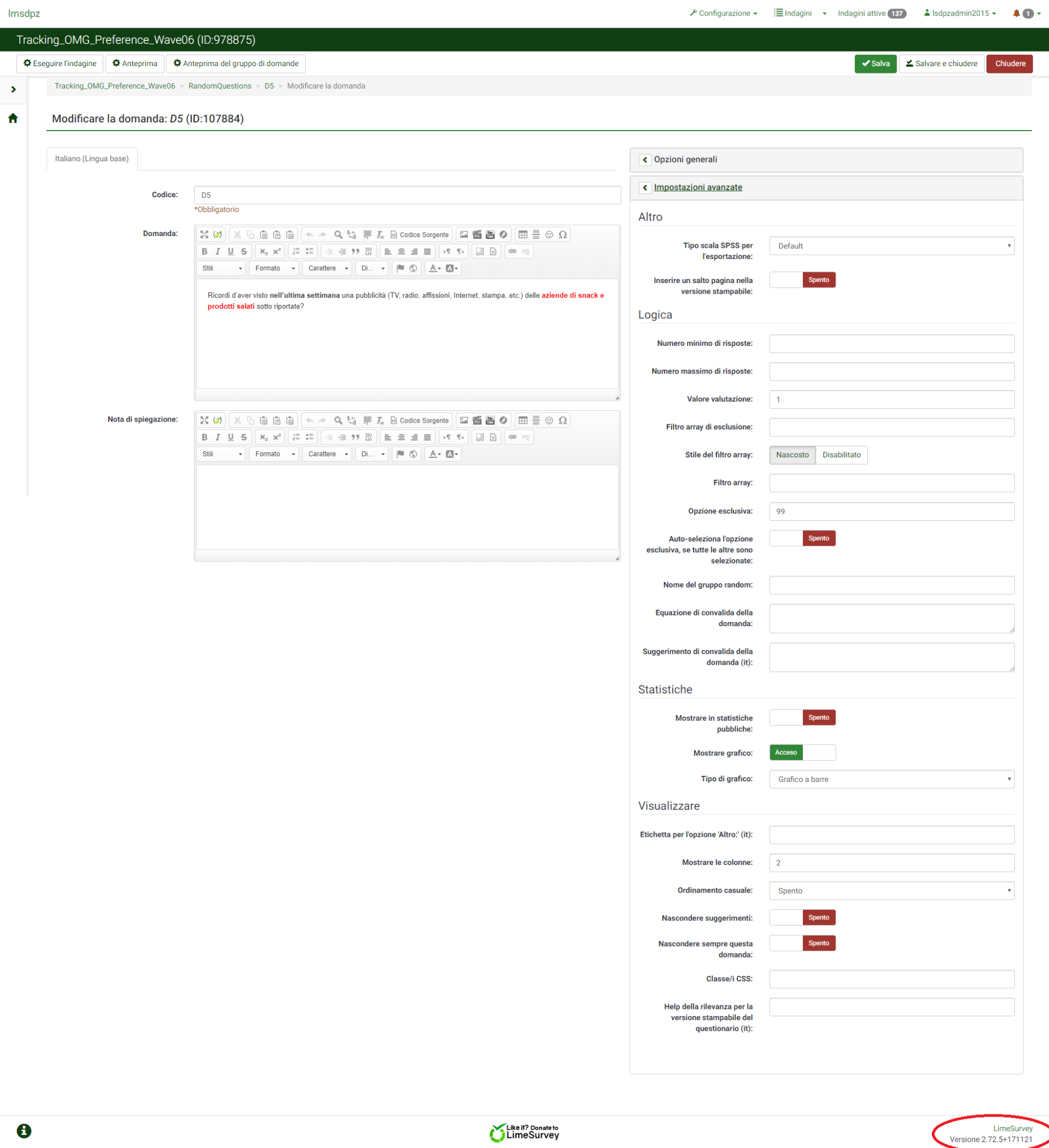This screenshot has width=1049, height=1148.
Task: Toggle 'Mostrare in statistiche pubbliche' switch
Action: (x=802, y=717)
